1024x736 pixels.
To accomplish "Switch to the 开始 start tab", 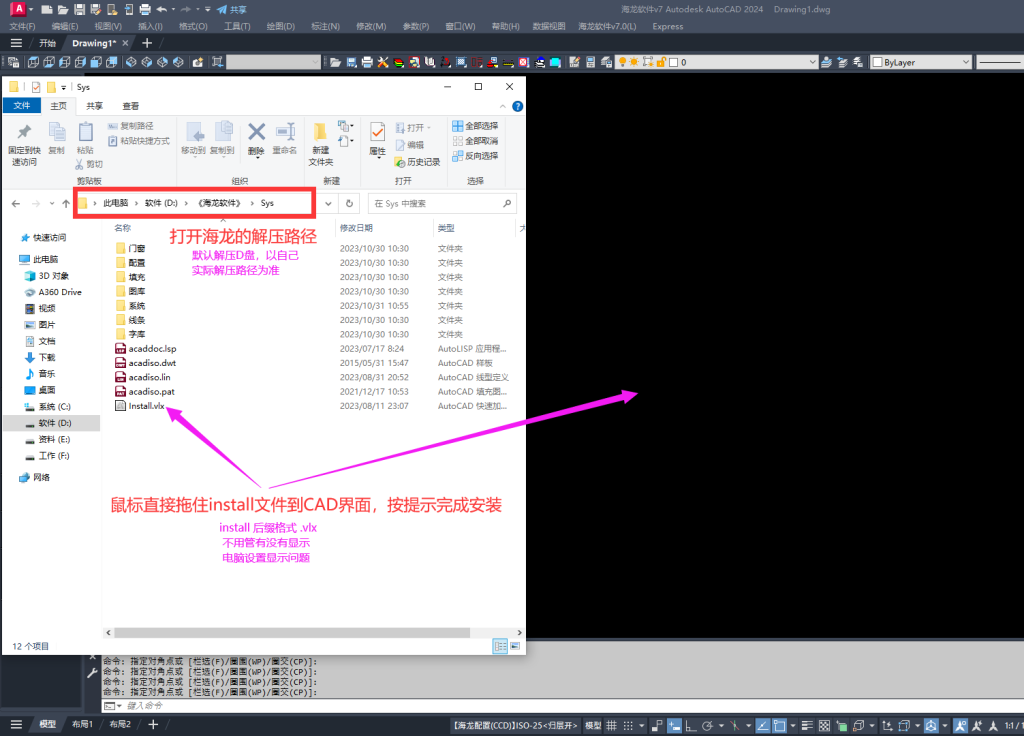I will coord(47,43).
